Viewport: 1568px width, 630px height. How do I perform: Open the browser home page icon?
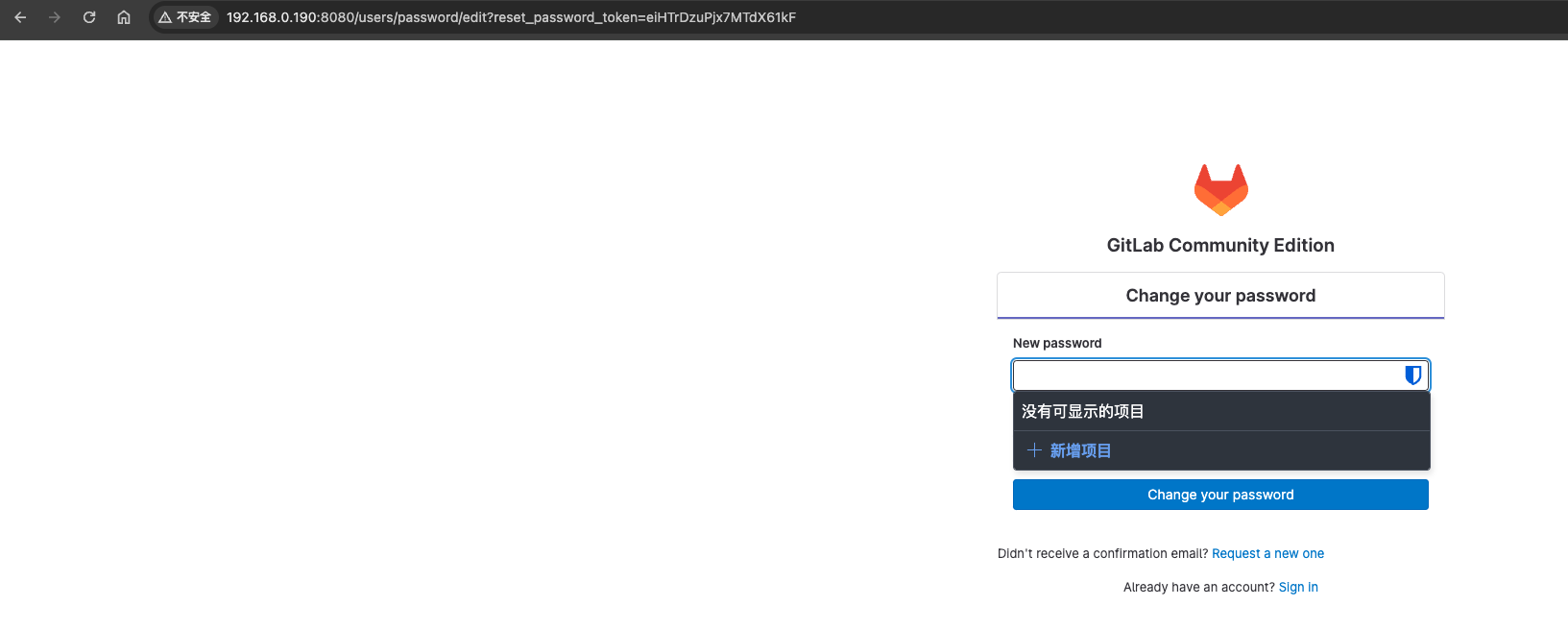click(124, 17)
